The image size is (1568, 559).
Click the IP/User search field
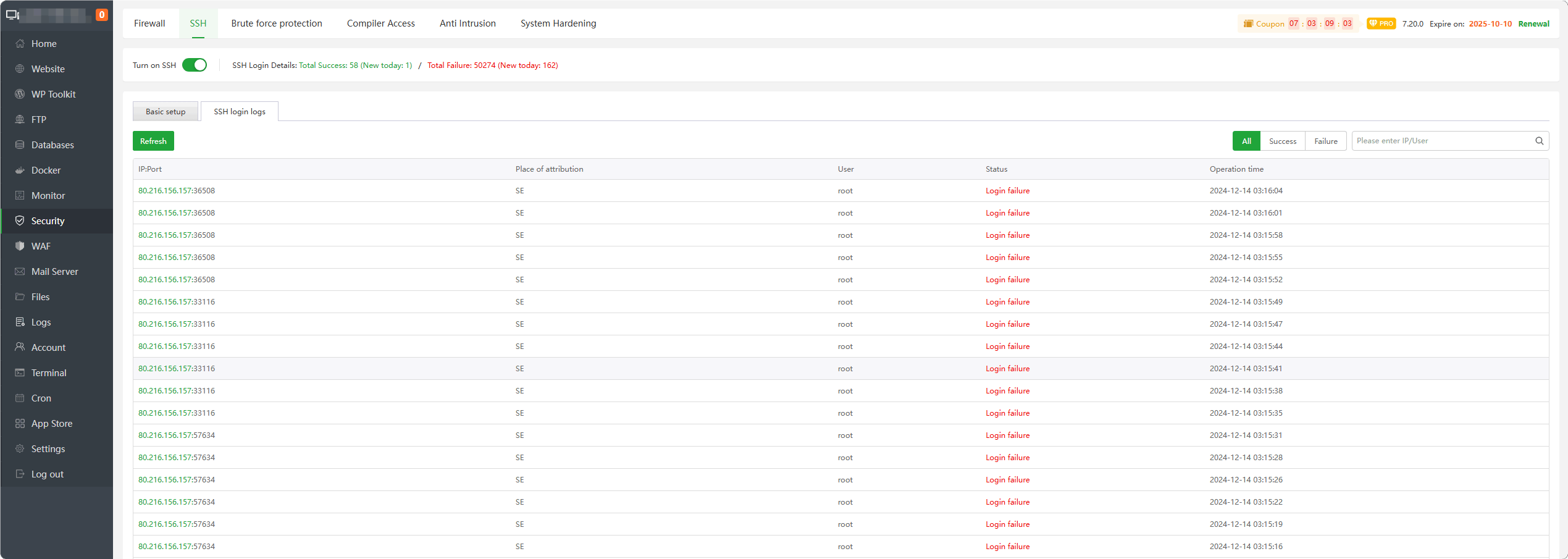pyautogui.click(x=1442, y=141)
